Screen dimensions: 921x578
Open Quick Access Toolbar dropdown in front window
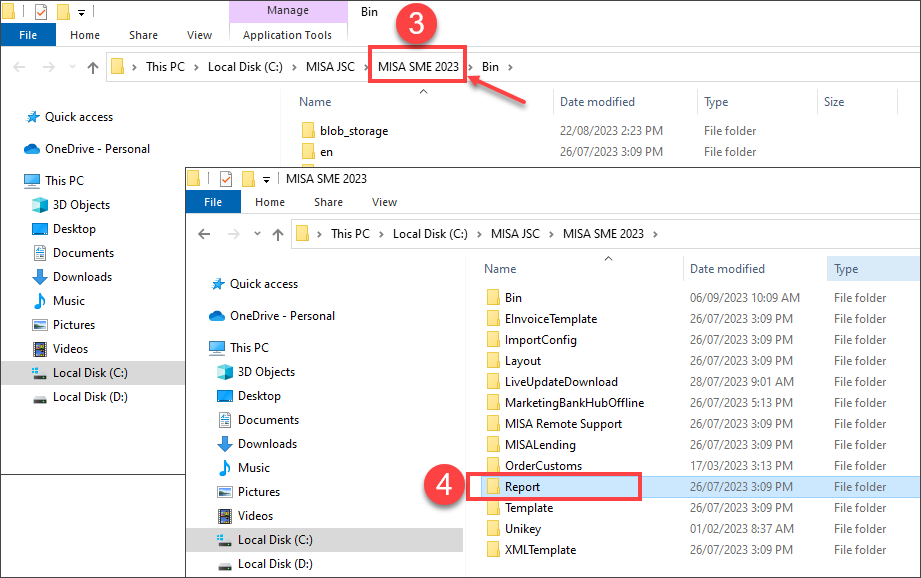coord(266,180)
